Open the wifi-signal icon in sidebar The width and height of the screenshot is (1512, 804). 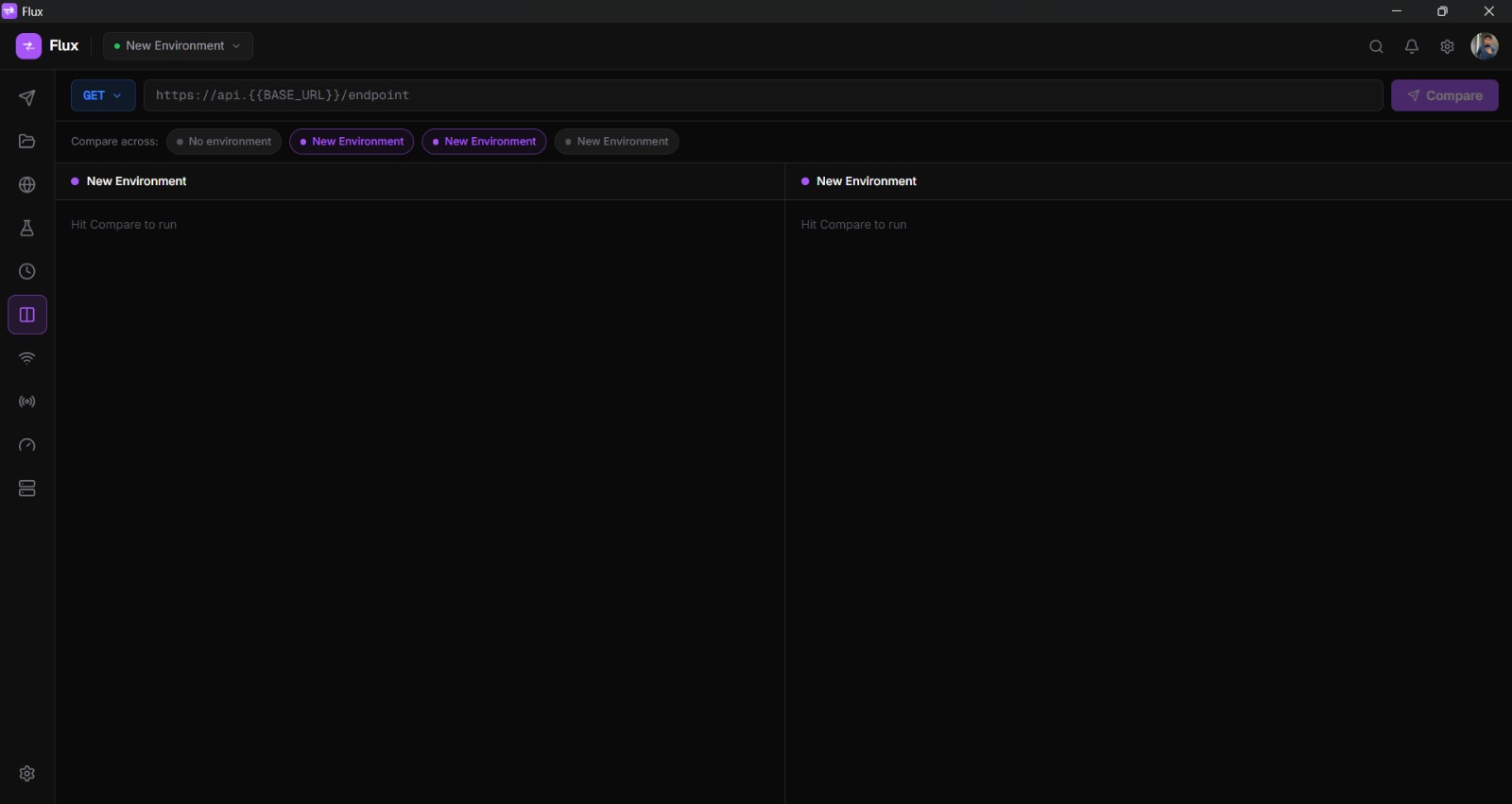26,358
